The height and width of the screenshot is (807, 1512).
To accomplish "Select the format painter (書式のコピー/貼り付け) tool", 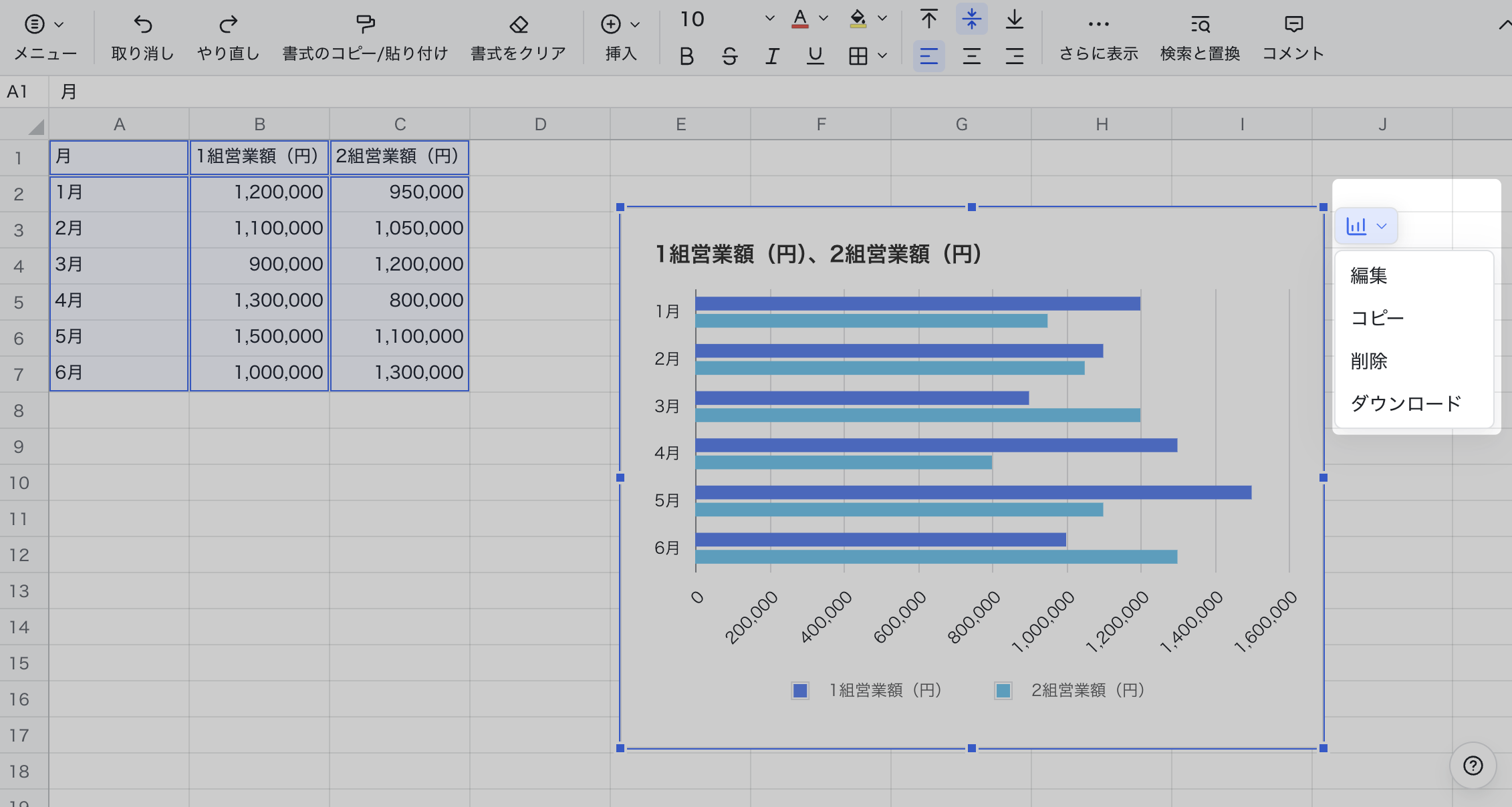I will click(x=365, y=25).
